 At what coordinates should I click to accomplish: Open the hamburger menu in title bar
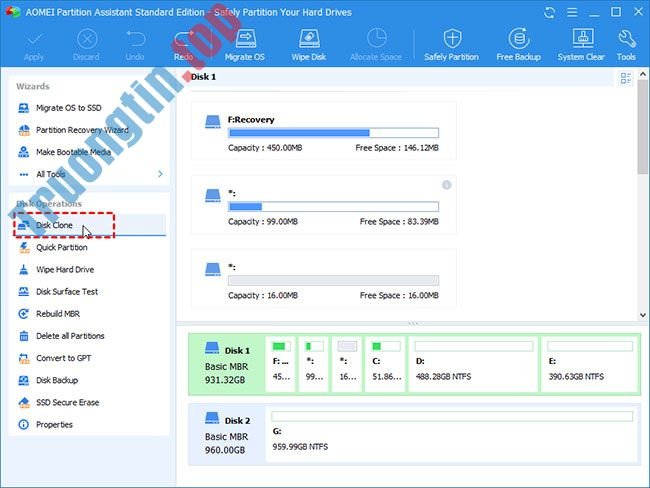[572, 12]
